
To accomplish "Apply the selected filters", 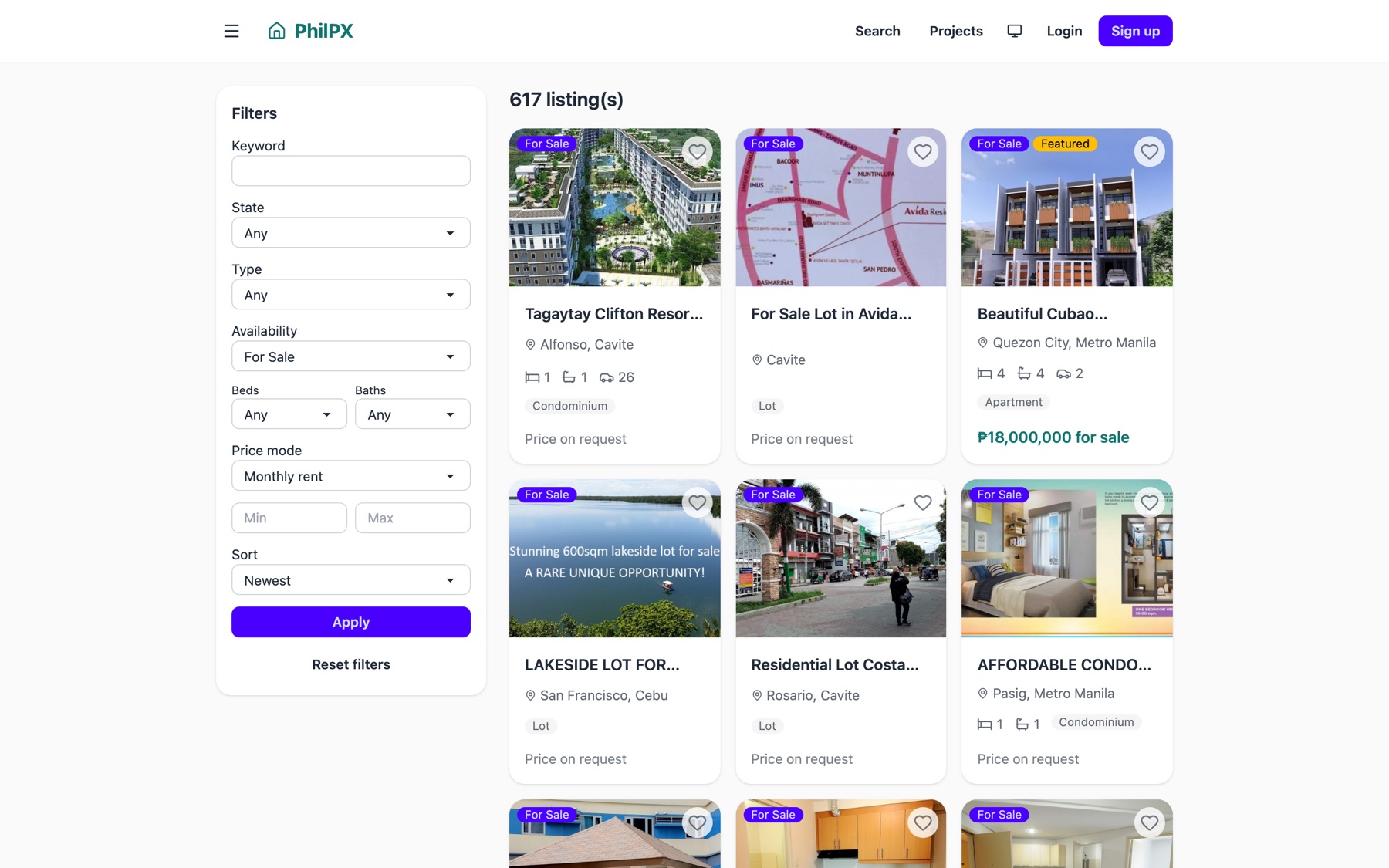I will coord(351,622).
